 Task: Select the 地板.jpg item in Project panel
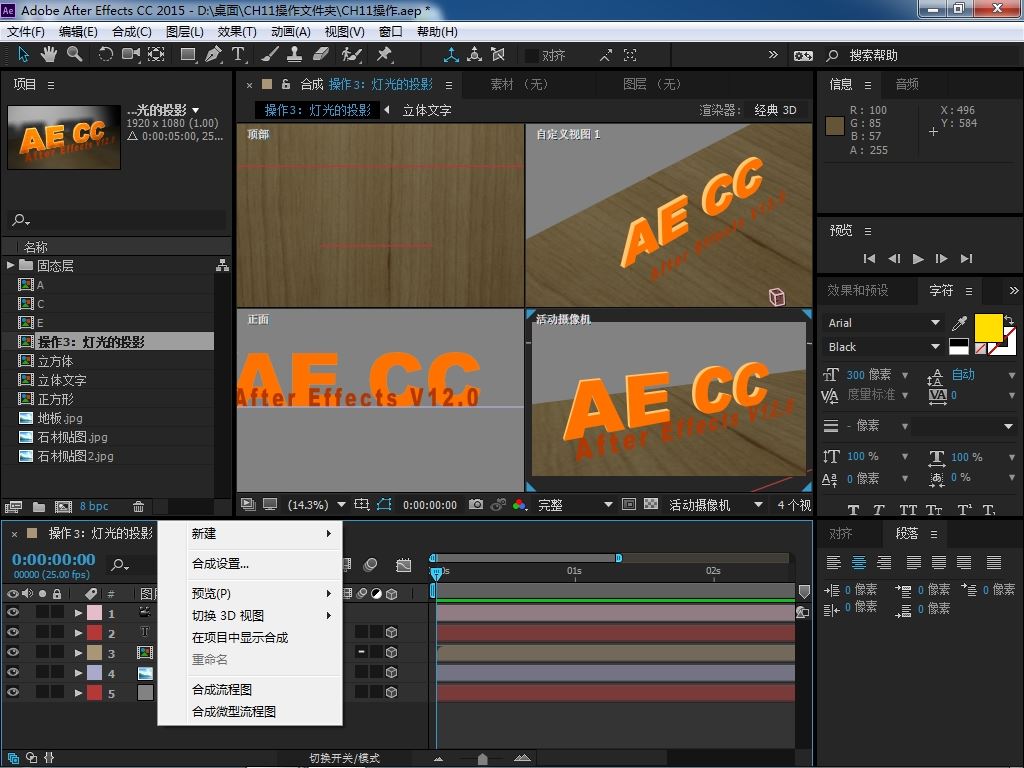[x=59, y=418]
